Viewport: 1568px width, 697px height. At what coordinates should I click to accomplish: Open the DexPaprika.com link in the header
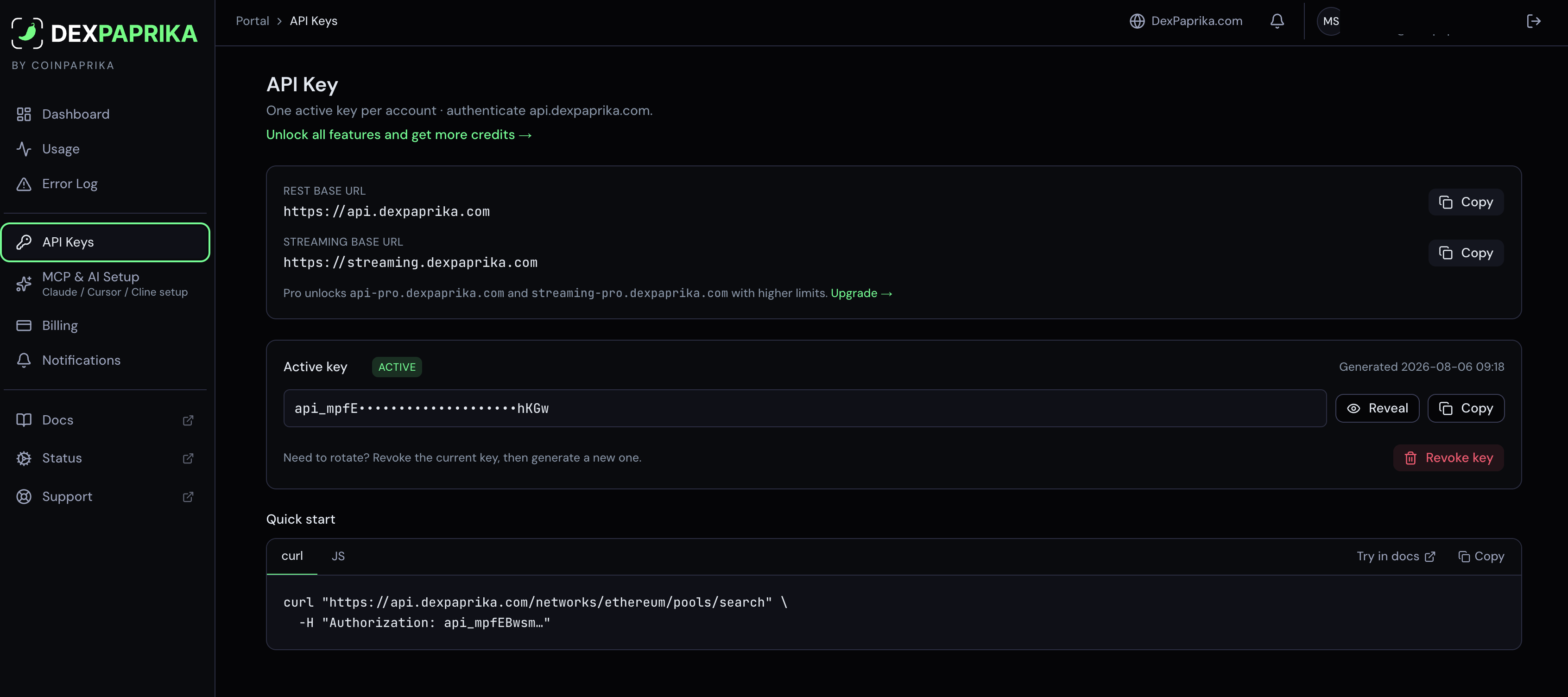click(1186, 21)
